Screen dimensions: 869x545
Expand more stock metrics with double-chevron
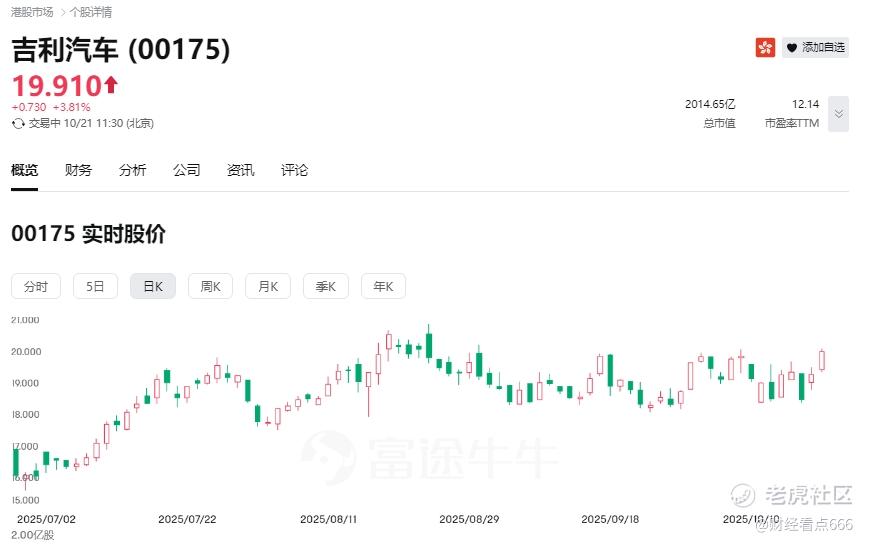point(839,114)
